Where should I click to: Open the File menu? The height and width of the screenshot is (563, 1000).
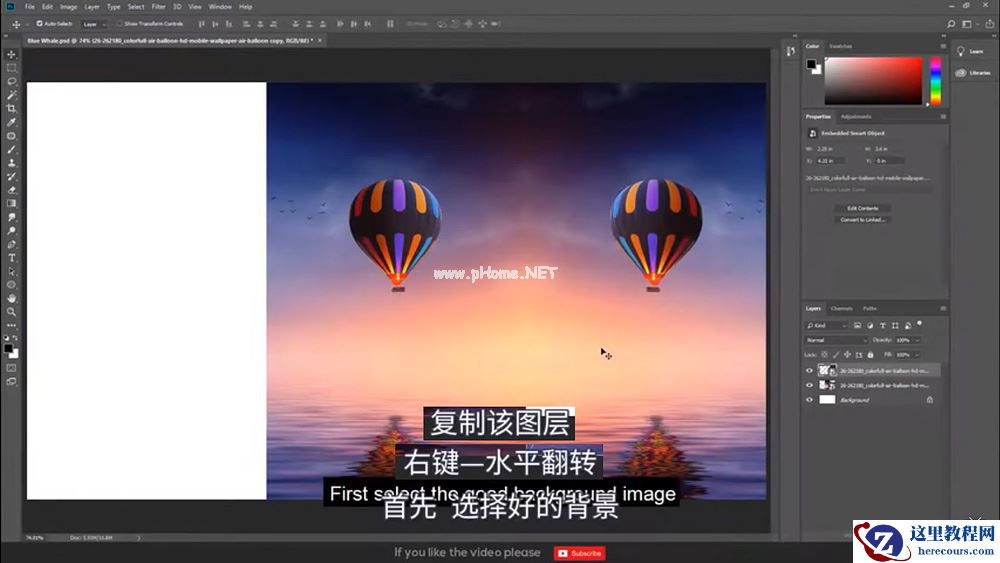coord(29,6)
